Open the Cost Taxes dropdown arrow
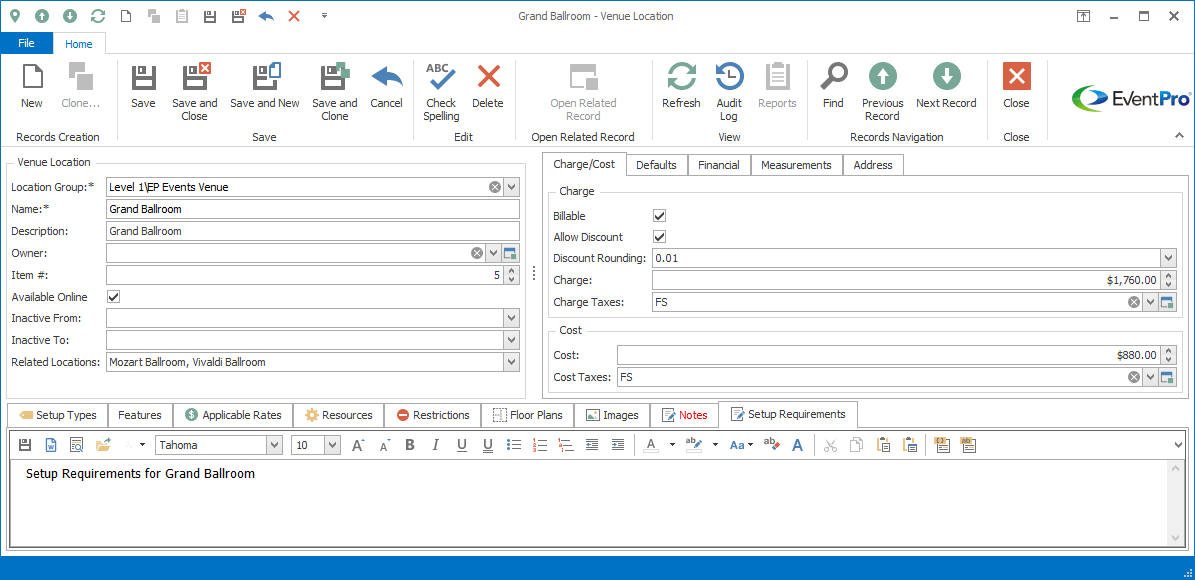 coord(1151,377)
